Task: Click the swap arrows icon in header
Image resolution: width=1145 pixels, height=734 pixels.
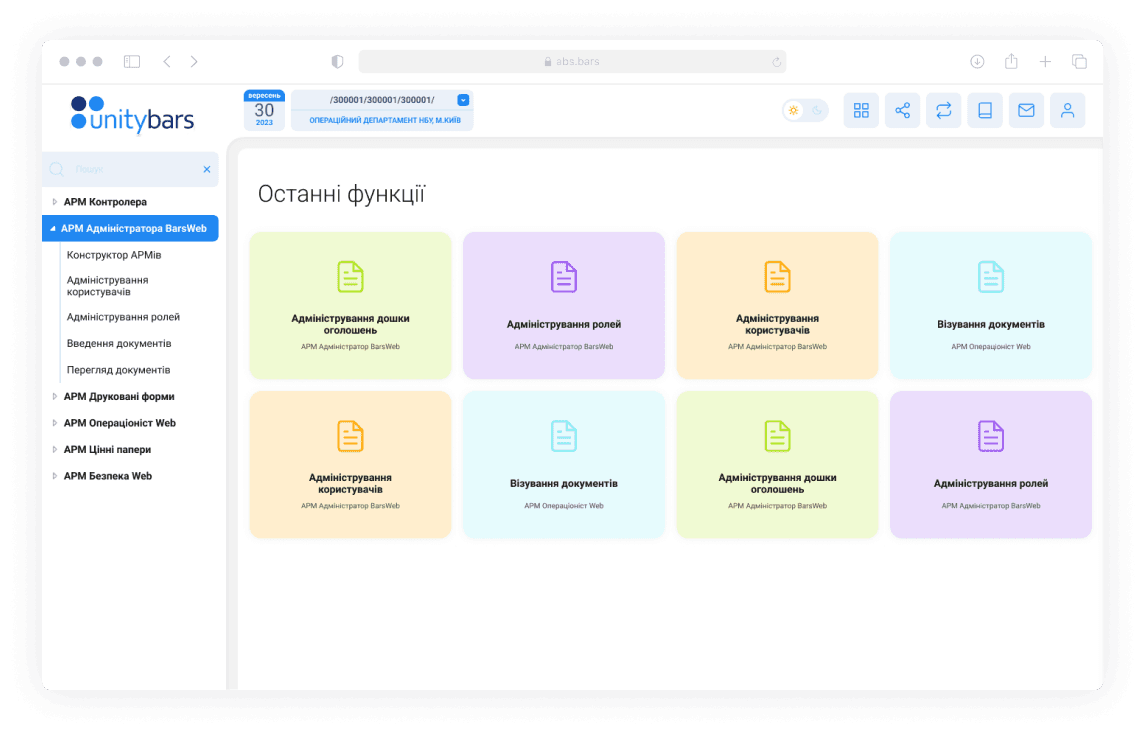Action: 943,110
